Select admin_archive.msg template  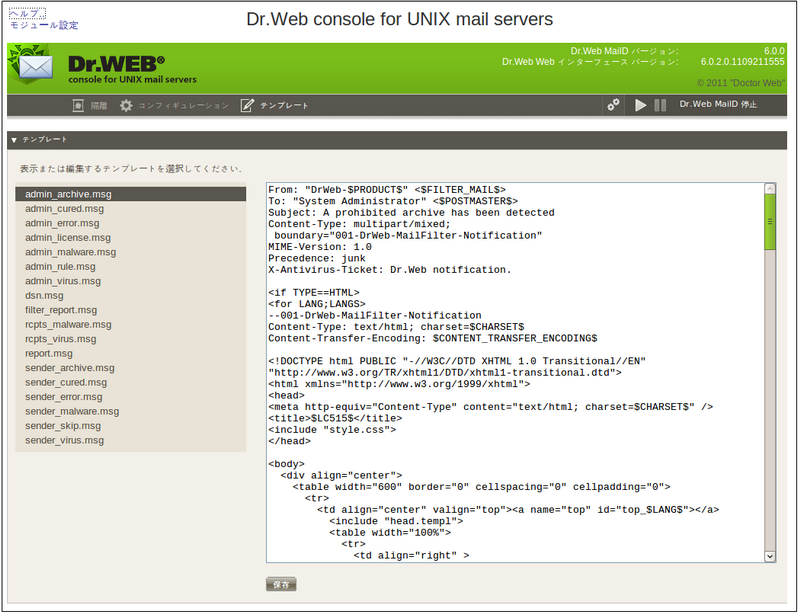[x=131, y=194]
